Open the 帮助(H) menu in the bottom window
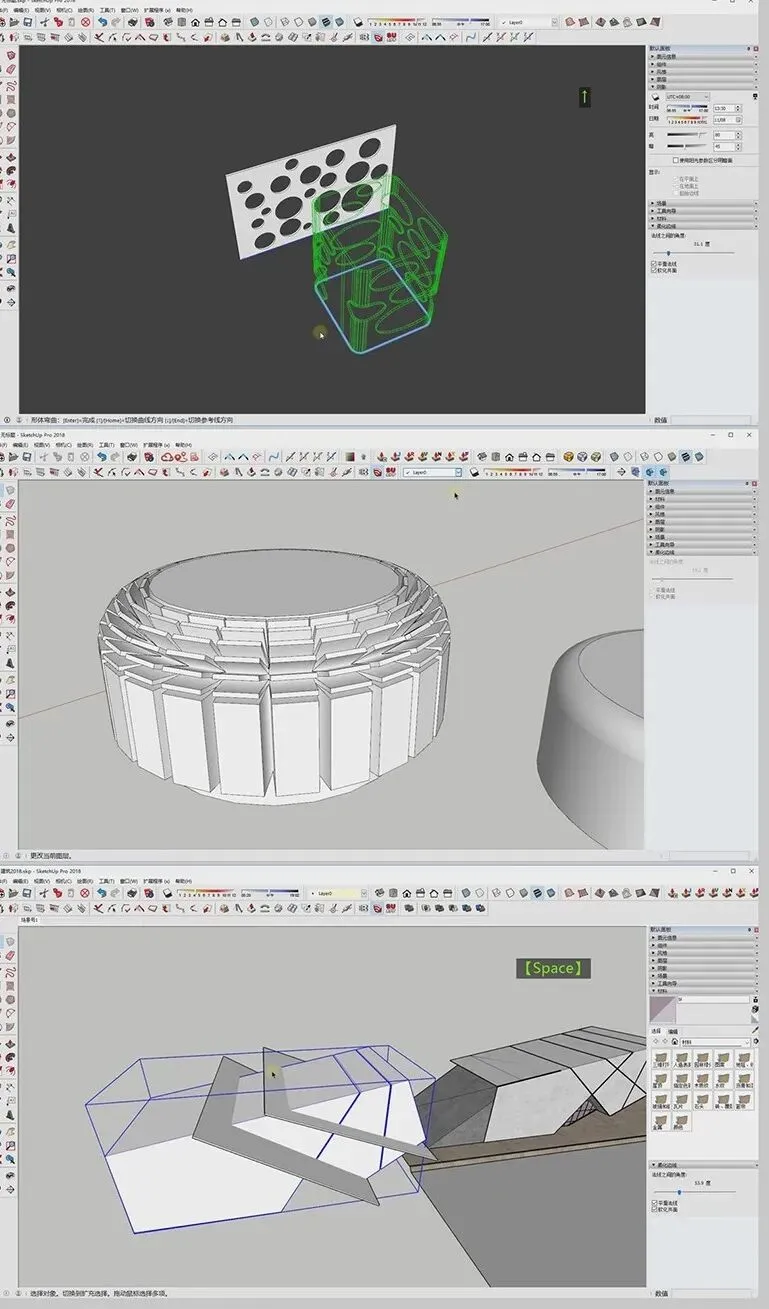 (x=183, y=881)
